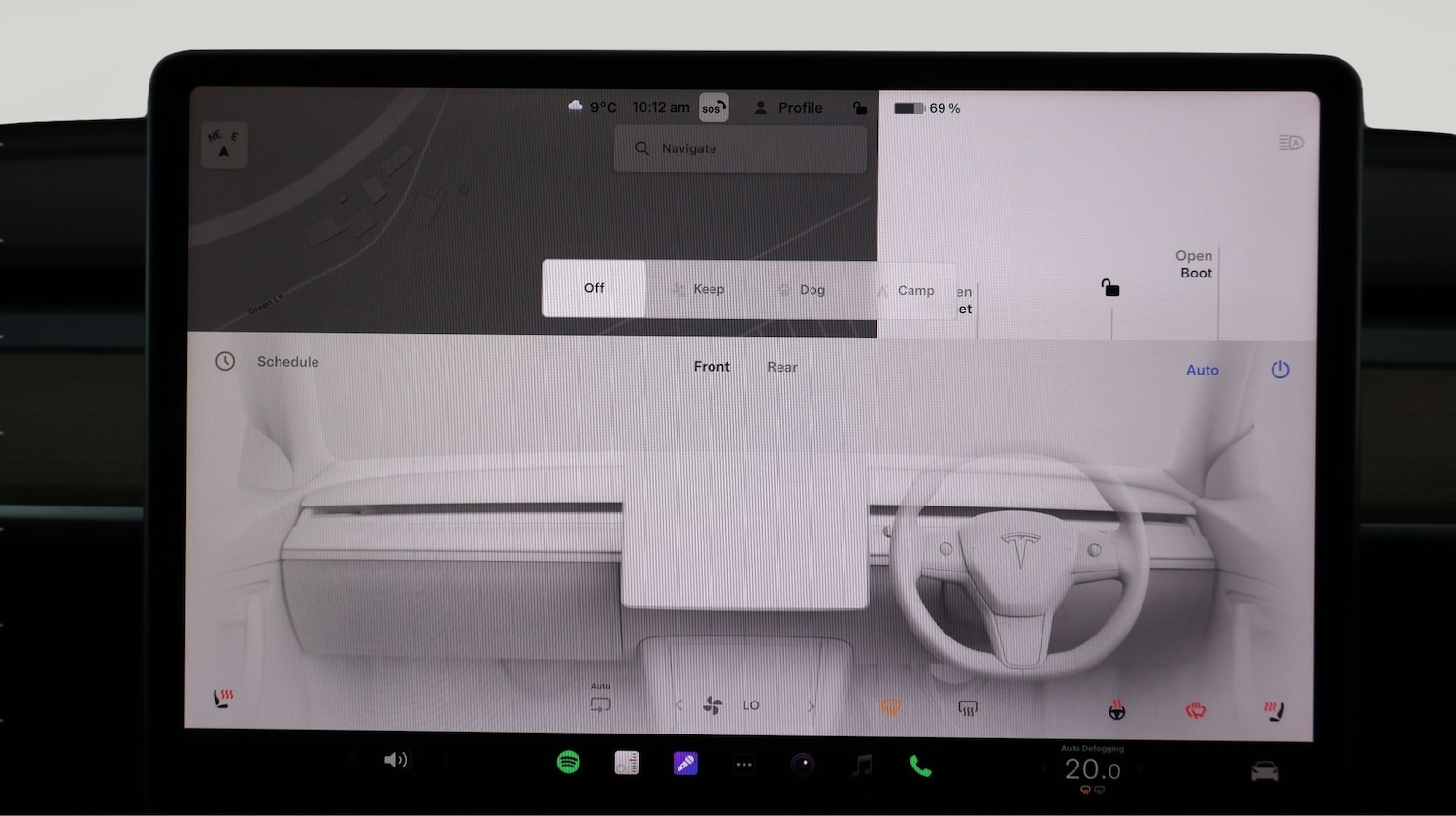Image resolution: width=1456 pixels, height=816 pixels.
Task: Turn on front windscreen defrost
Action: [x=890, y=708]
